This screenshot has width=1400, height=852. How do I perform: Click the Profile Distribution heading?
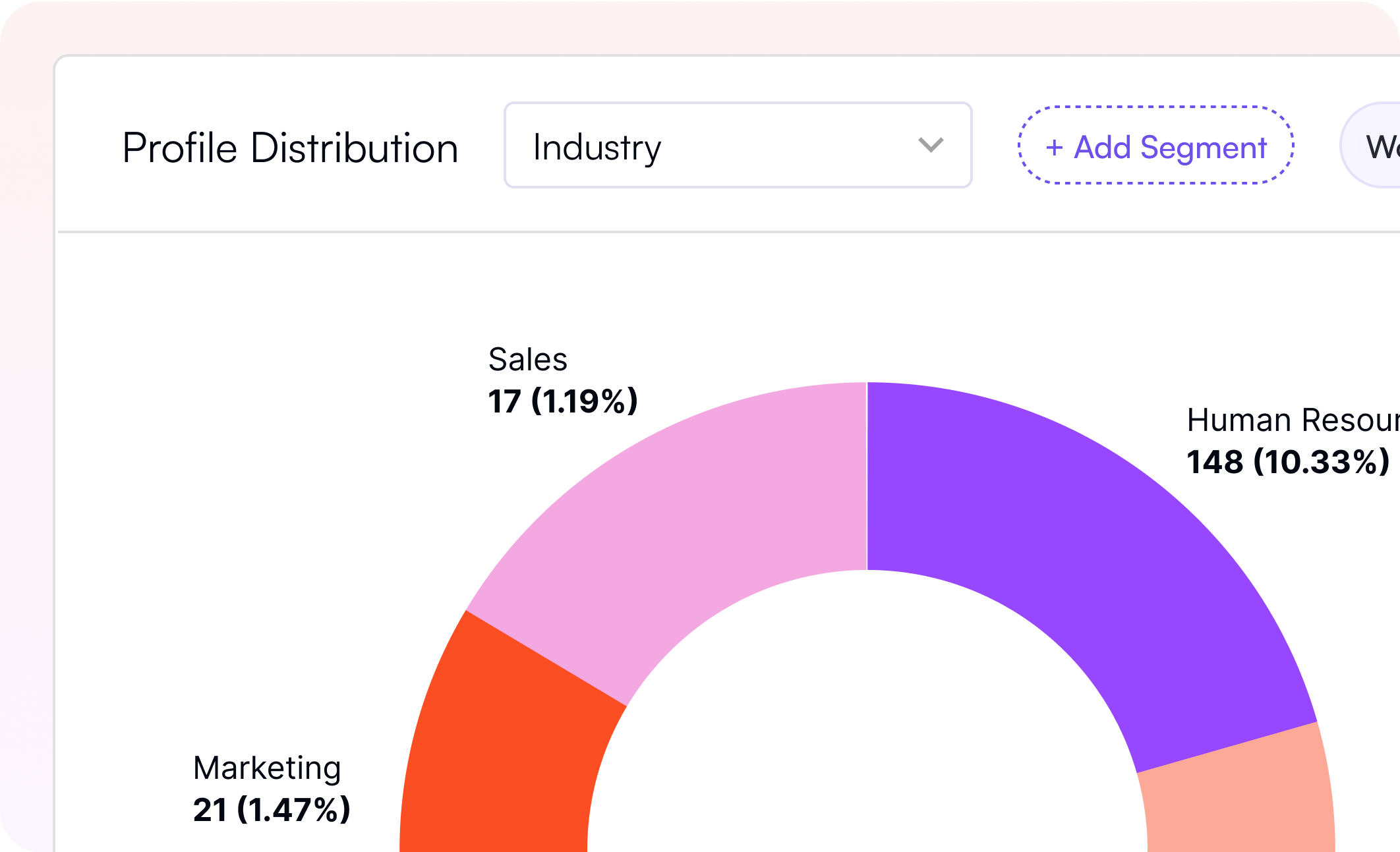[290, 148]
